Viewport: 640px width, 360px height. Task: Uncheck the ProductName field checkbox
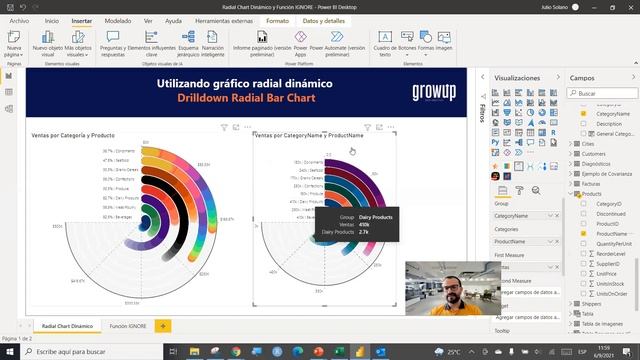583,233
